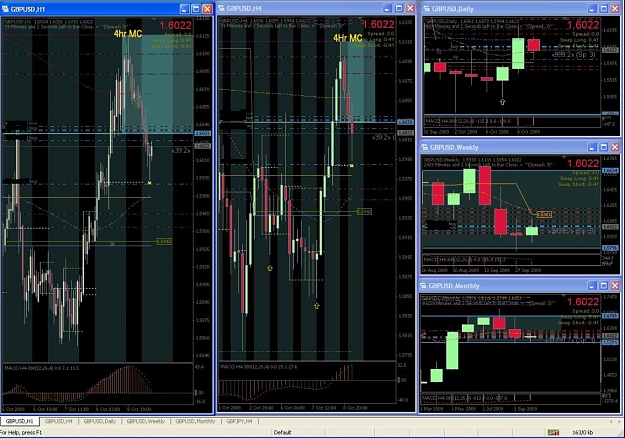Maximize the GBPUSD,H4 chart window
The height and width of the screenshot is (438, 625).
pos(399,8)
